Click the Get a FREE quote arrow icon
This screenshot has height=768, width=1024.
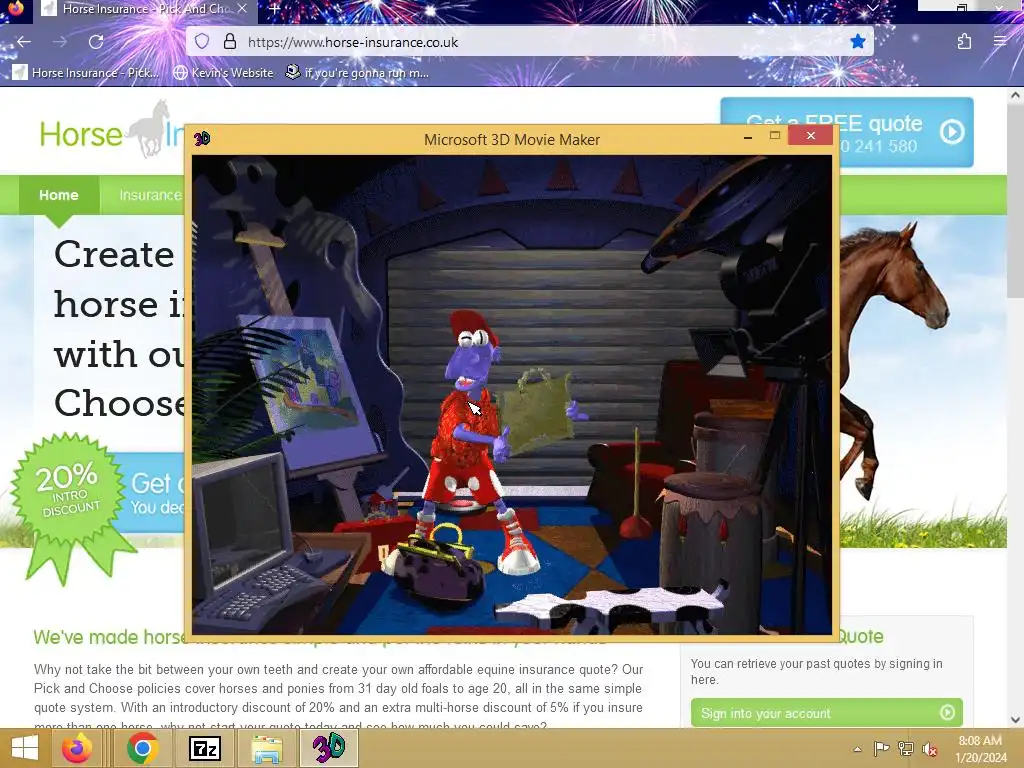point(952,133)
